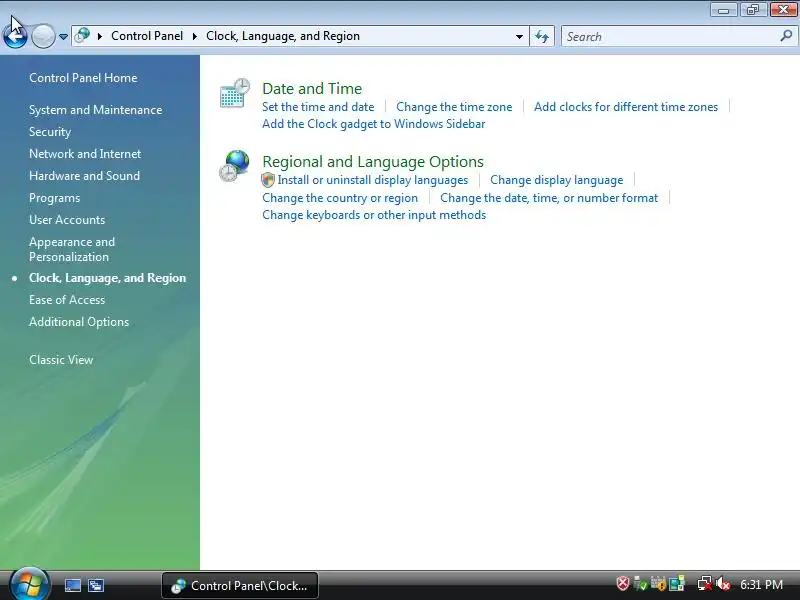
Task: Click the UAC shield icon
Action: tap(268, 180)
